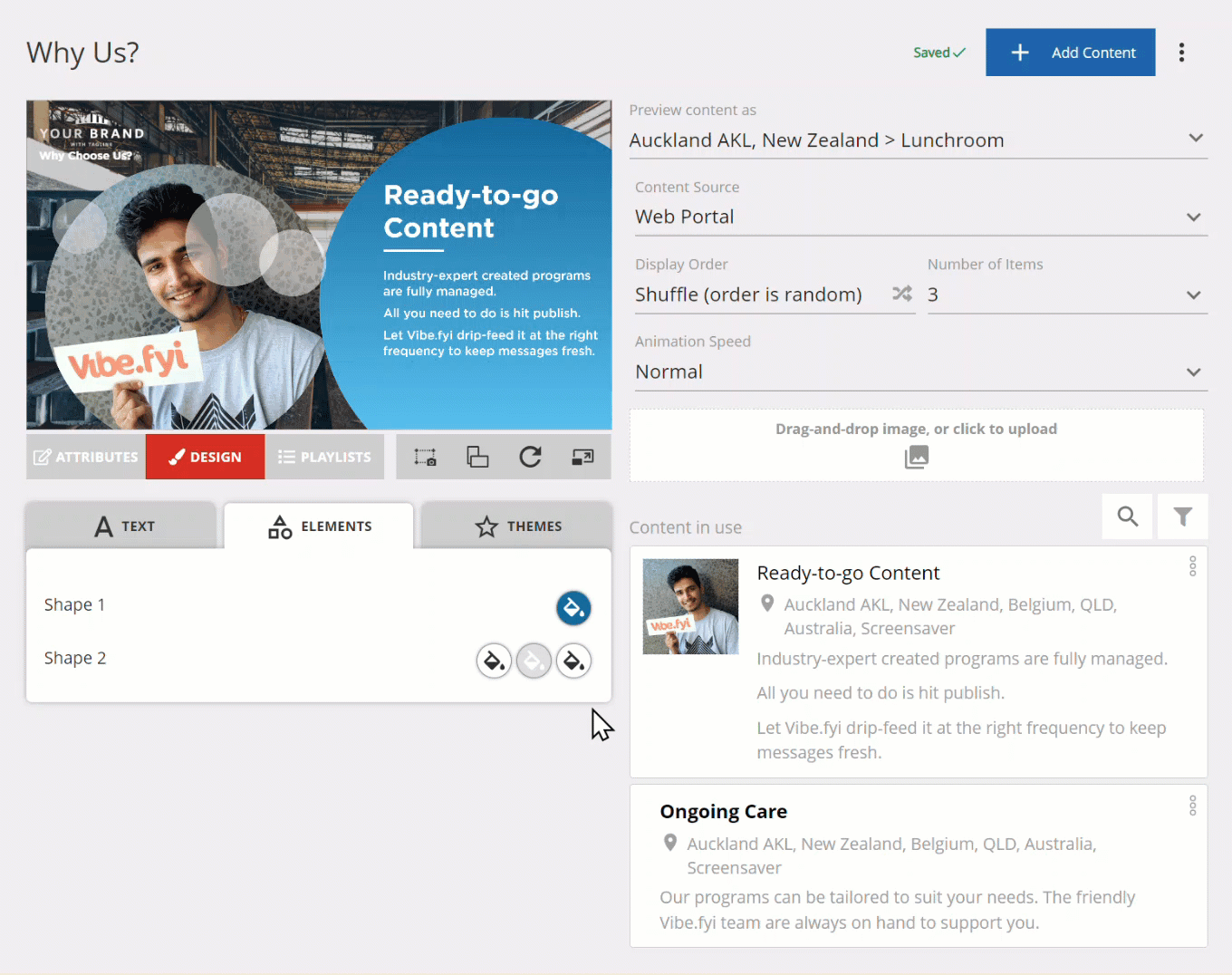Click Shape 1 blue fill color bucket

tap(573, 608)
